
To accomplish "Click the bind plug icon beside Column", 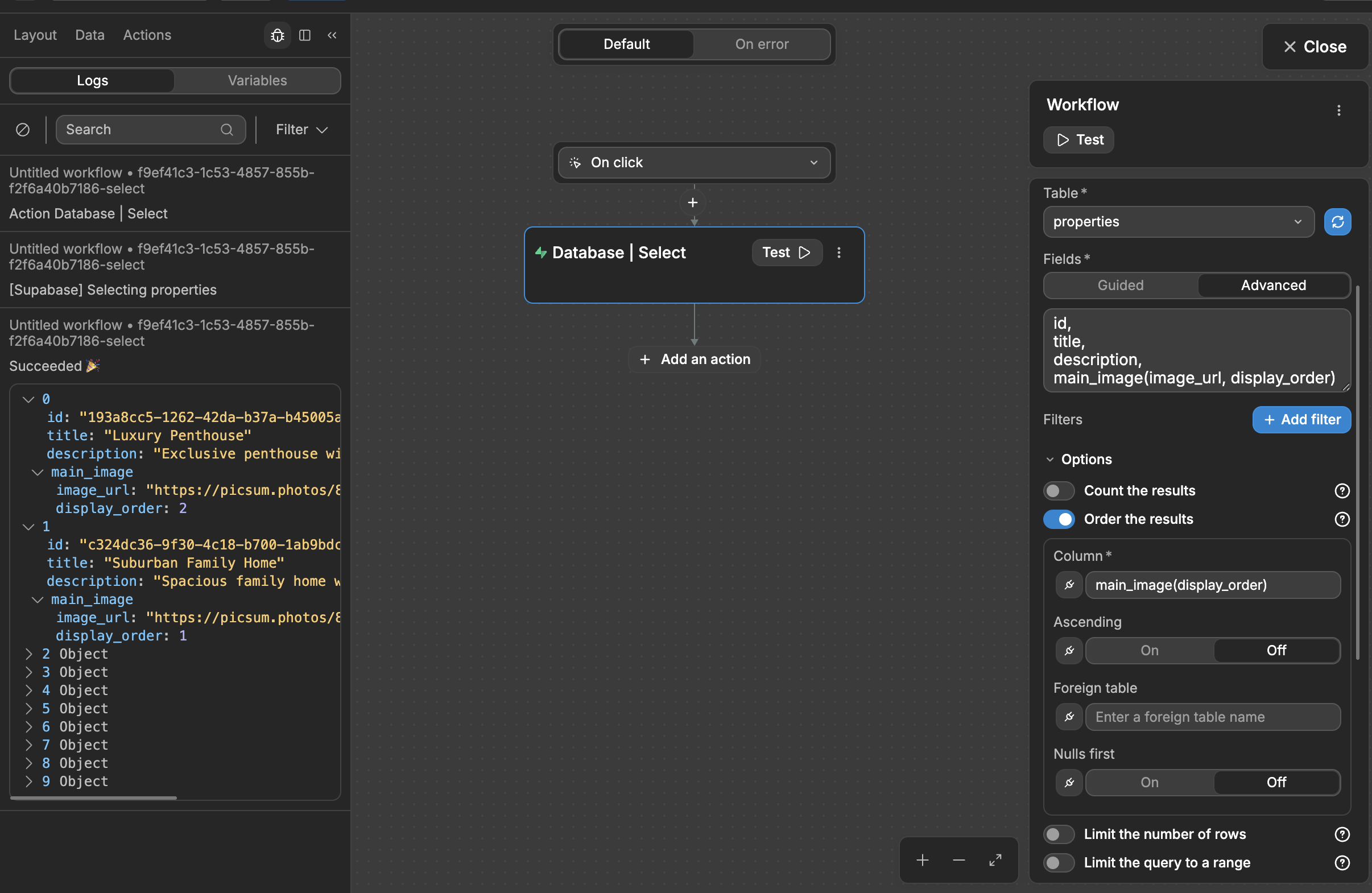I will [1069, 585].
